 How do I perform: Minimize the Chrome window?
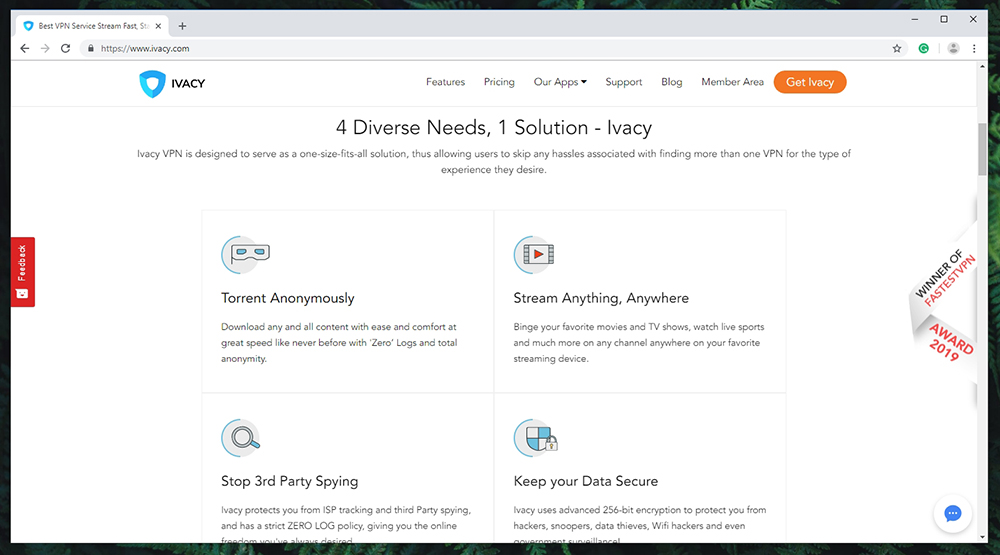(x=915, y=20)
